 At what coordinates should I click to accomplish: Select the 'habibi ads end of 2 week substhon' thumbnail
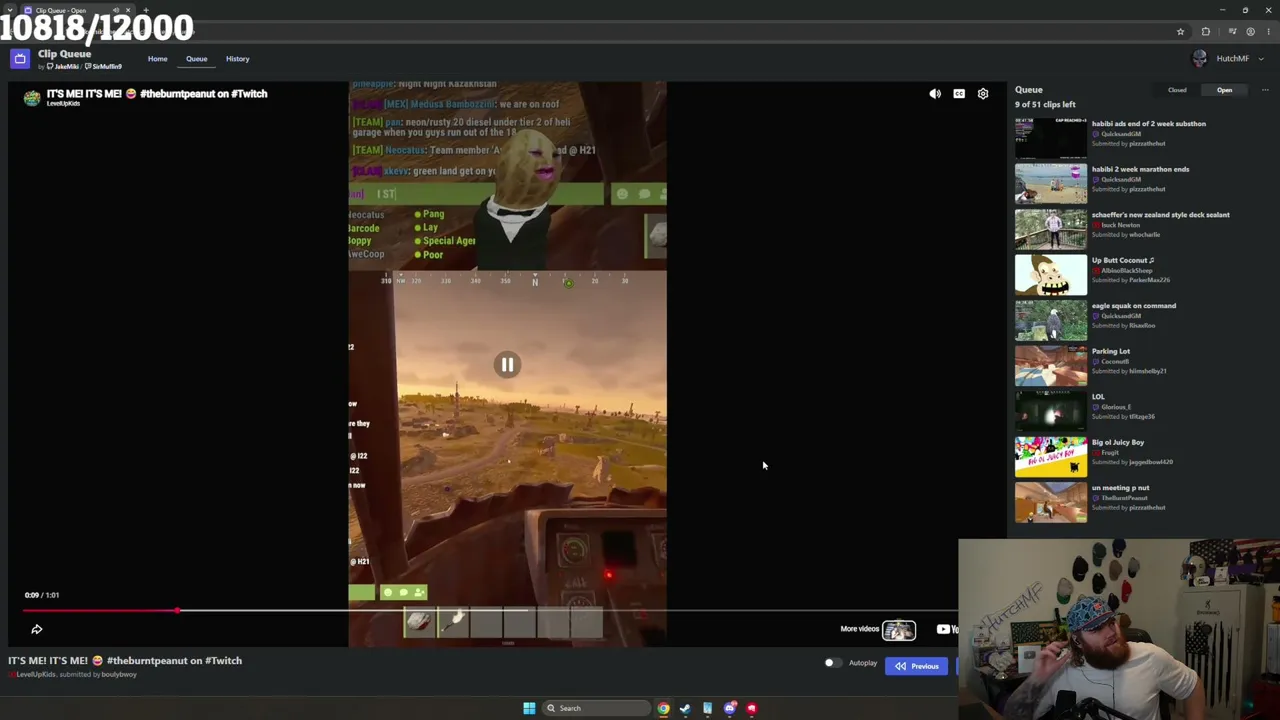click(1051, 138)
